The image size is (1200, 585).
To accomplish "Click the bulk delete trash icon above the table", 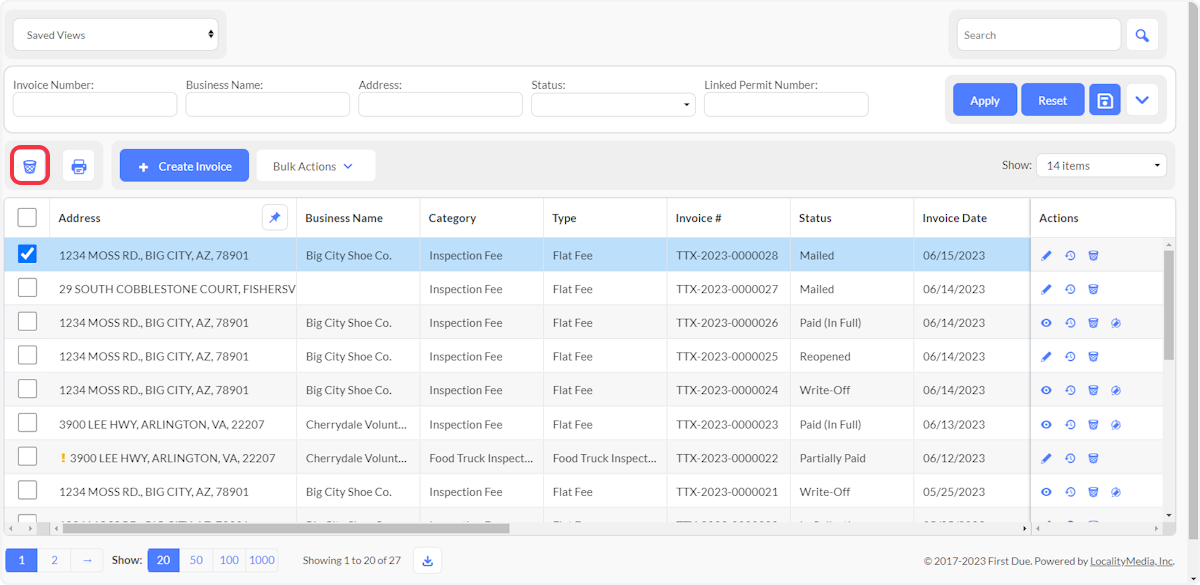I will coord(30,166).
